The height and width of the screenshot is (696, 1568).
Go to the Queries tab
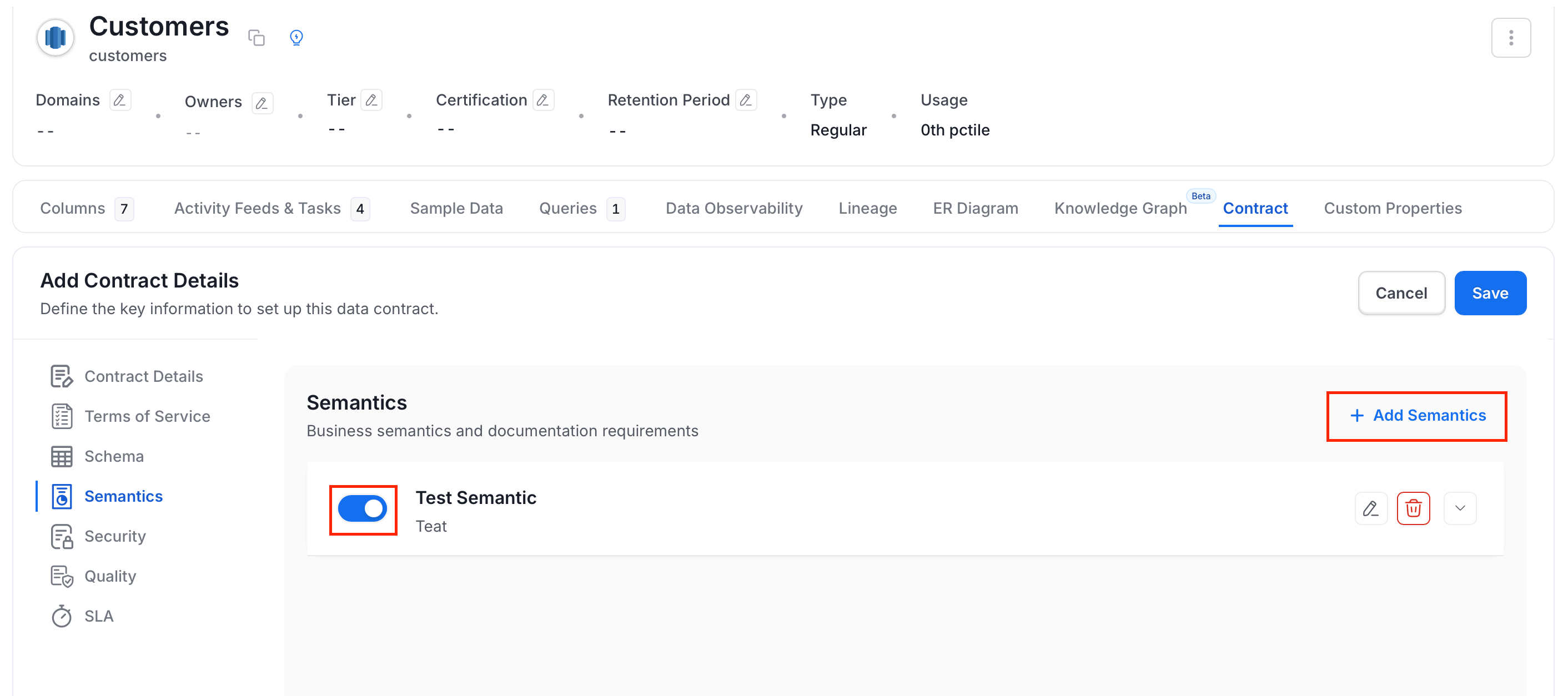coord(582,209)
